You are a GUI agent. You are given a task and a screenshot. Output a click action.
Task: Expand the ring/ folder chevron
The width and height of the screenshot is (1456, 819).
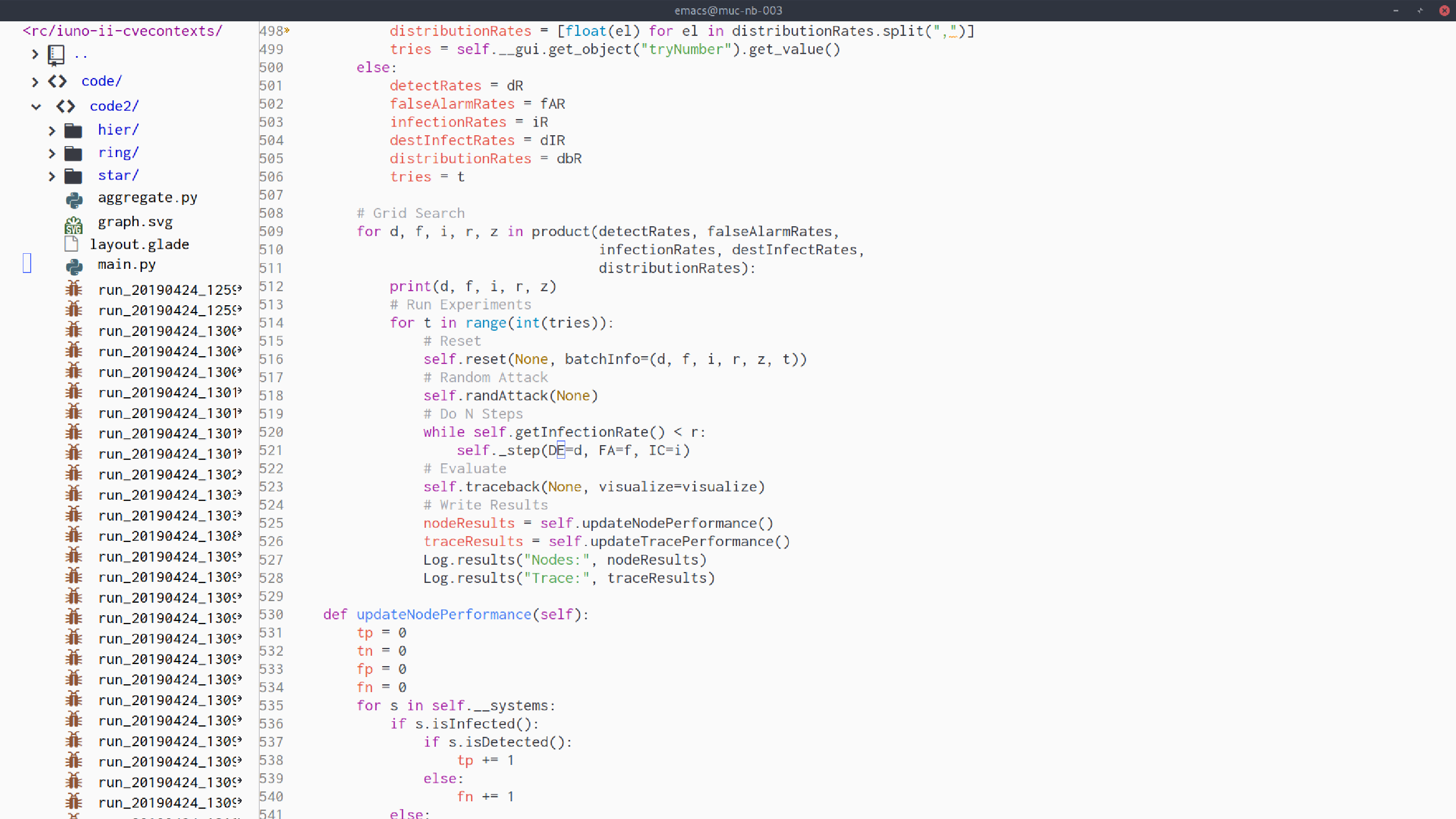[x=52, y=154]
